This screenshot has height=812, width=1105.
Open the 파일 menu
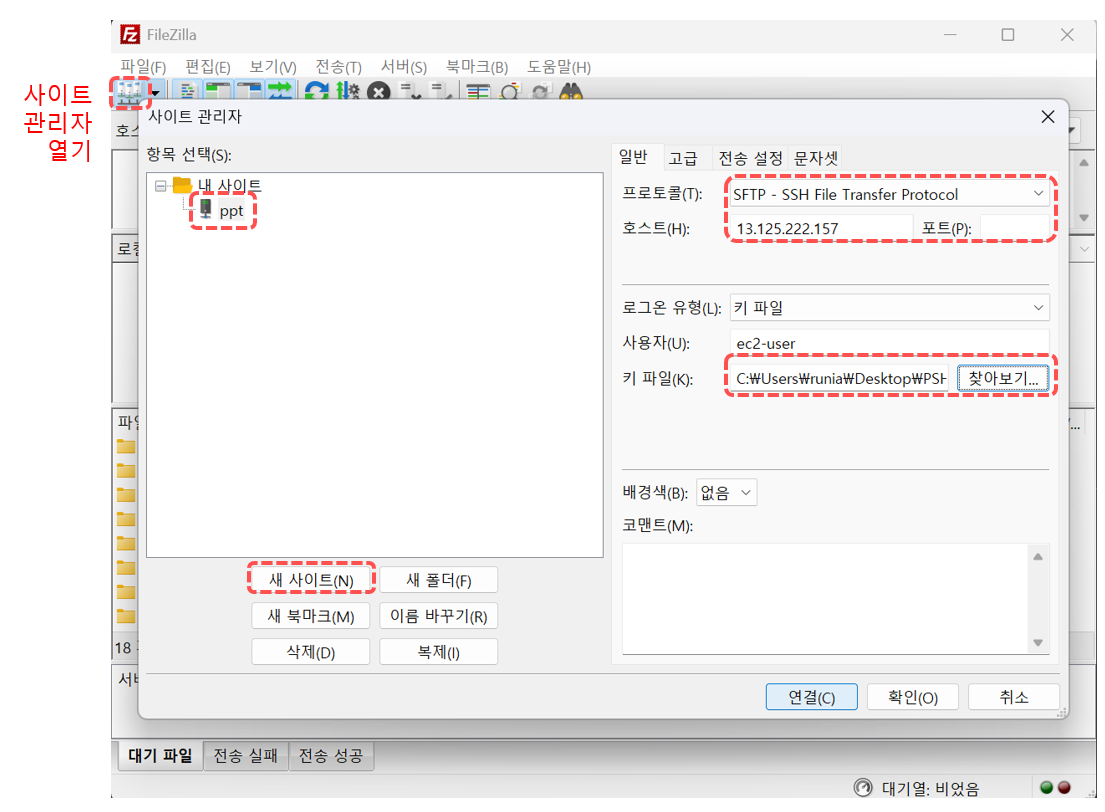click(x=143, y=67)
